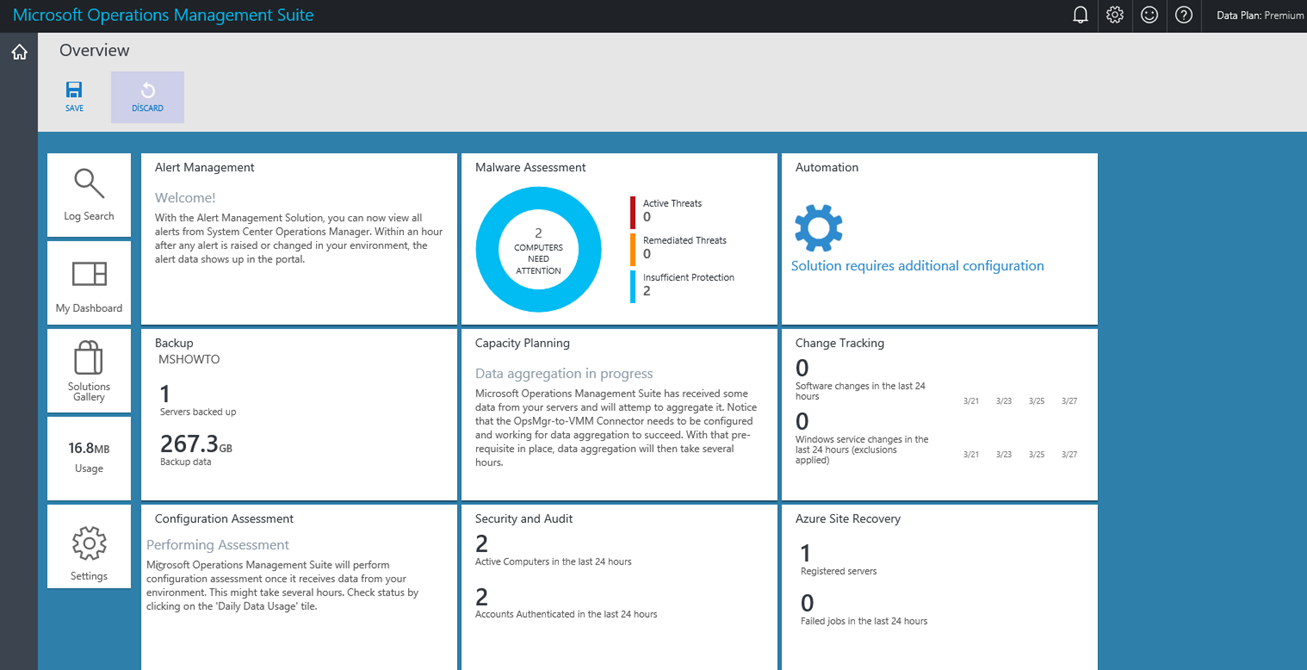Open the My Dashboard tile
Image resolution: width=1307 pixels, height=670 pixels.
tap(89, 283)
